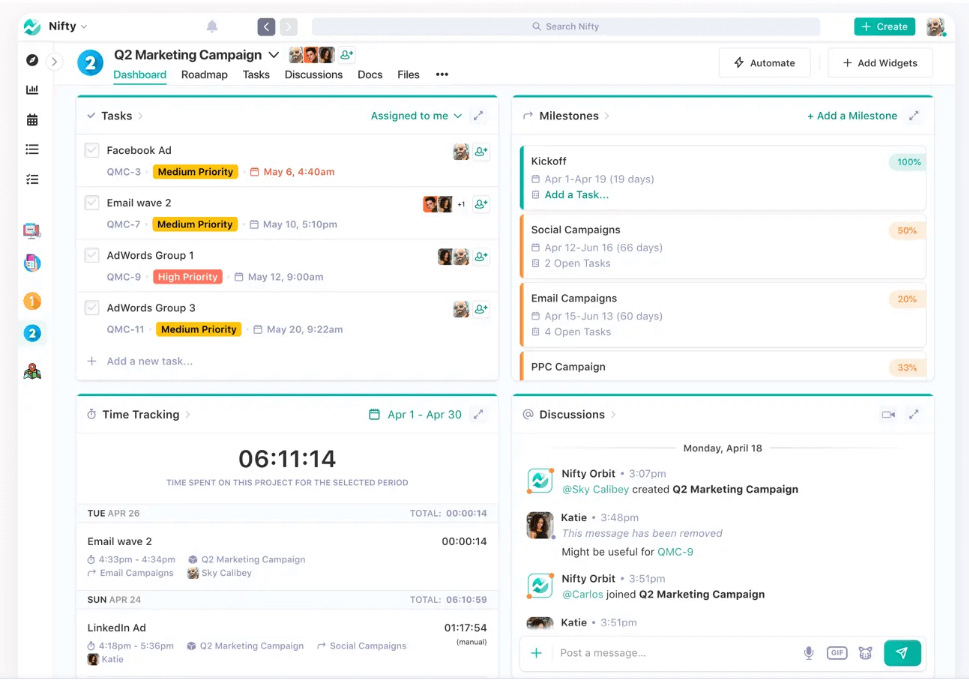
Task: Check off the Email wave 2 task
Action: pyautogui.click(x=92, y=203)
